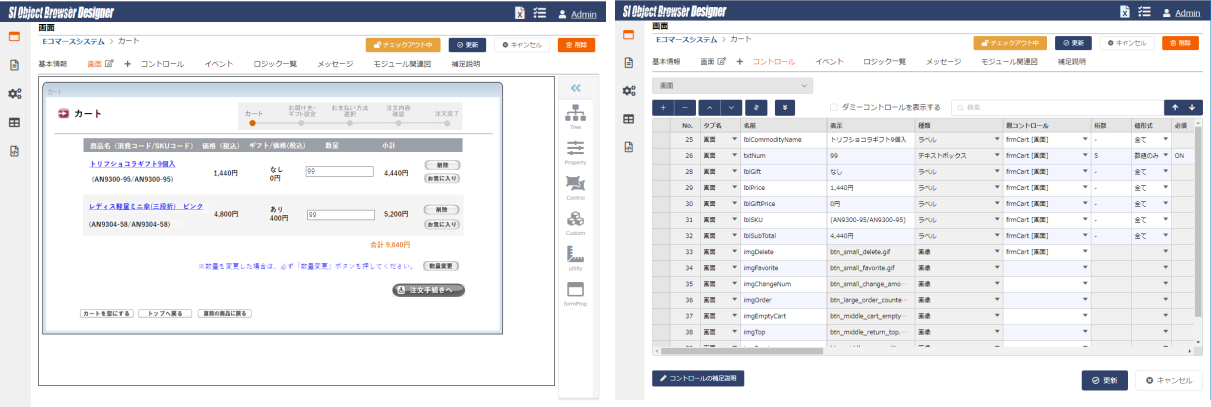This screenshot has width=1211, height=407.
Task: Click the トリフショコラギフト9個入 product link
Action: point(132,163)
